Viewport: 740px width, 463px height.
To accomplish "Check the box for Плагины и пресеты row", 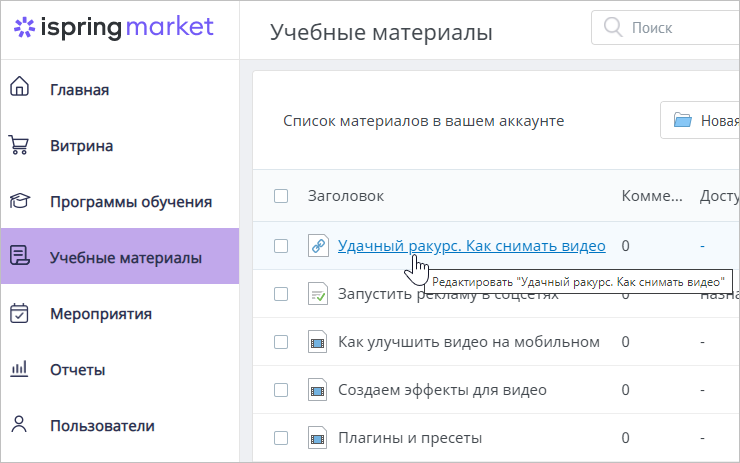I will click(x=281, y=438).
